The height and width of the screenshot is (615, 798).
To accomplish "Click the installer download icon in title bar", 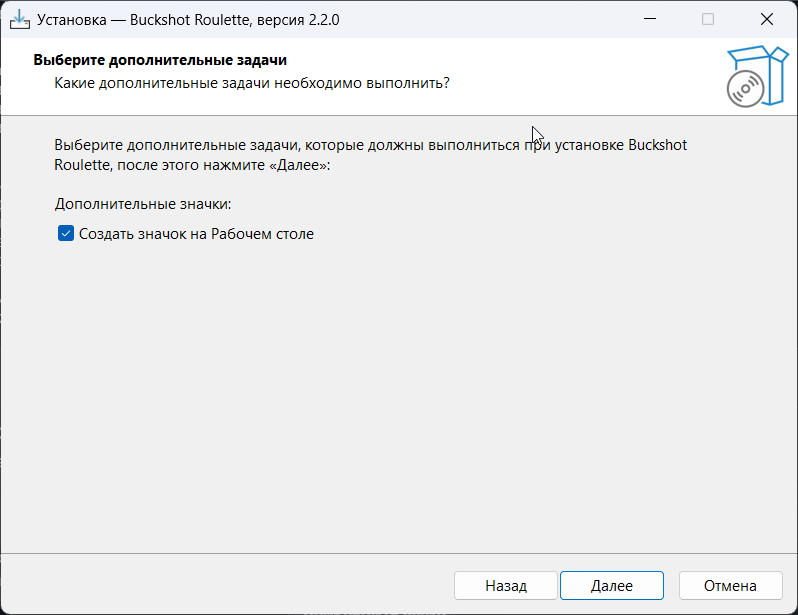I will 20,20.
